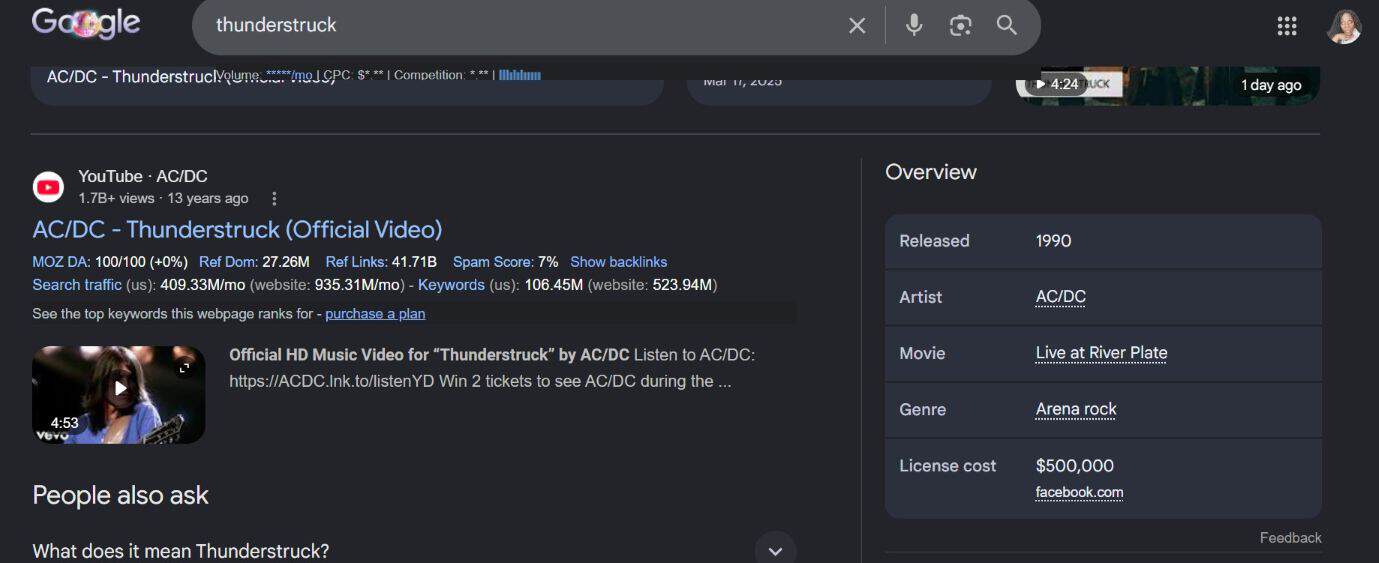Open the 4:24 video thumbnail at top

point(1168,85)
